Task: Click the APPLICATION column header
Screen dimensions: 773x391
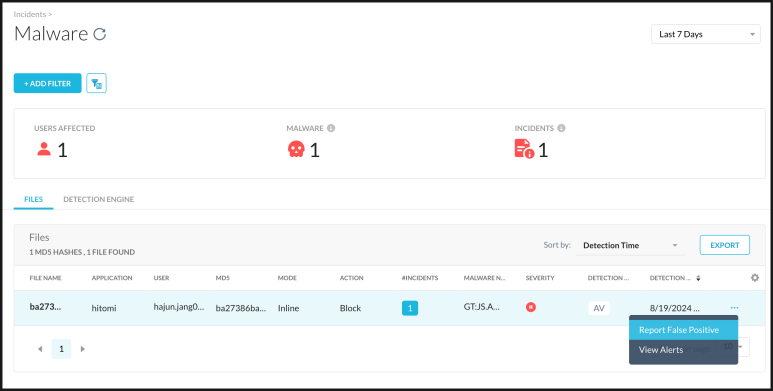Action: coord(112,278)
